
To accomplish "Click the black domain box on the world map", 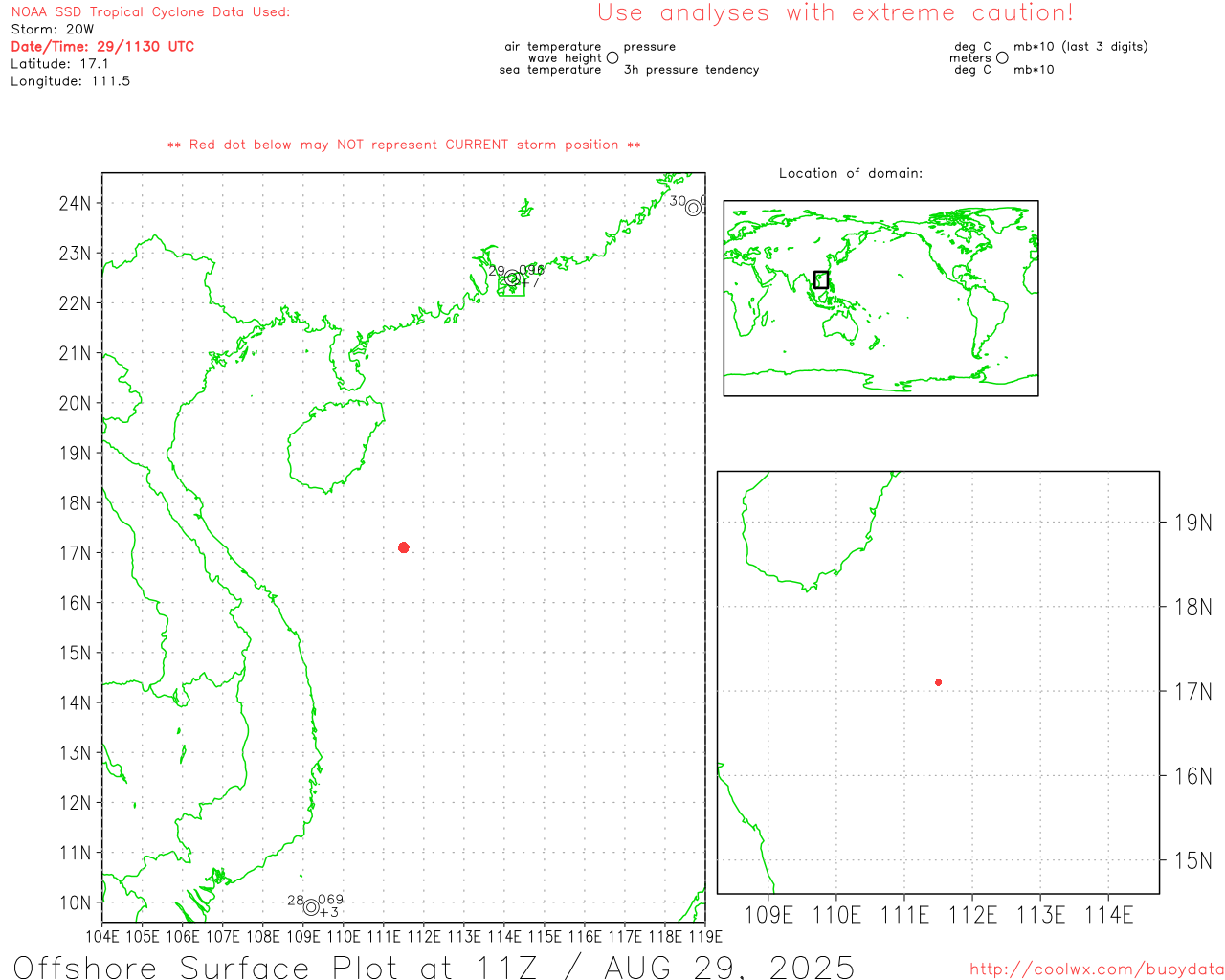I will click(821, 279).
